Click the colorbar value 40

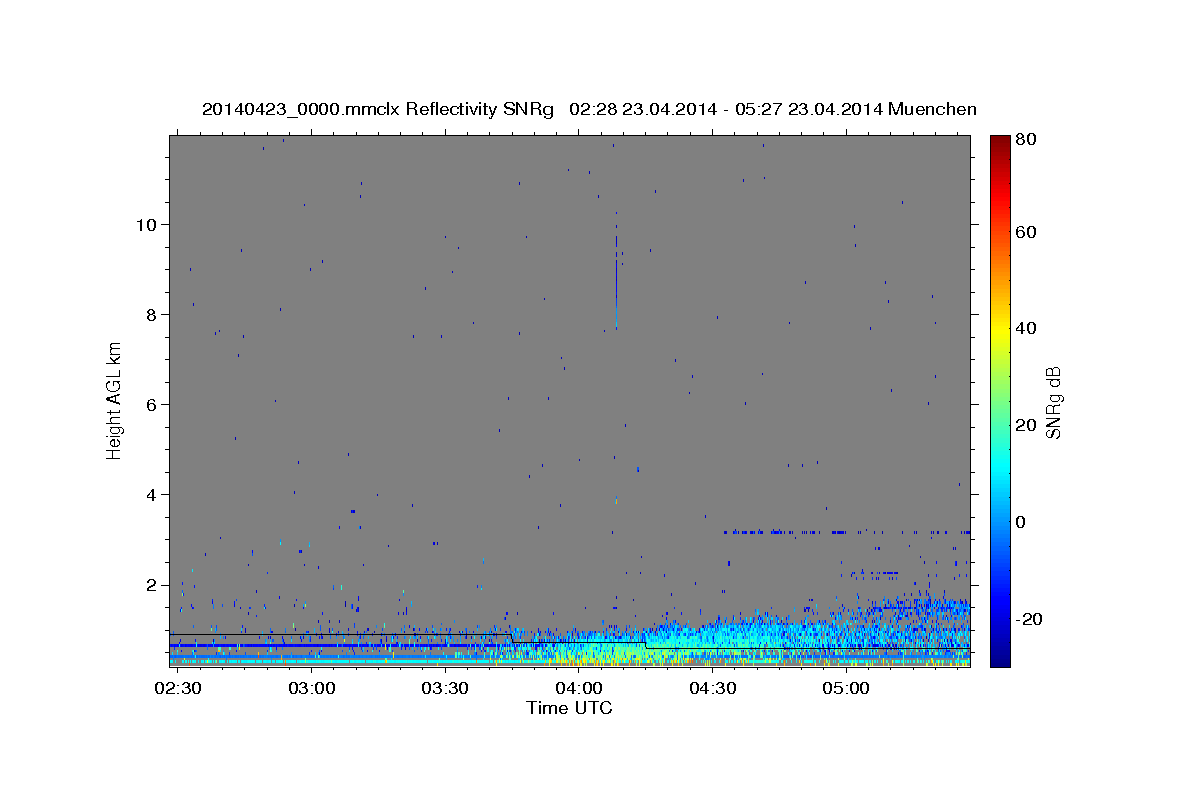(1028, 328)
